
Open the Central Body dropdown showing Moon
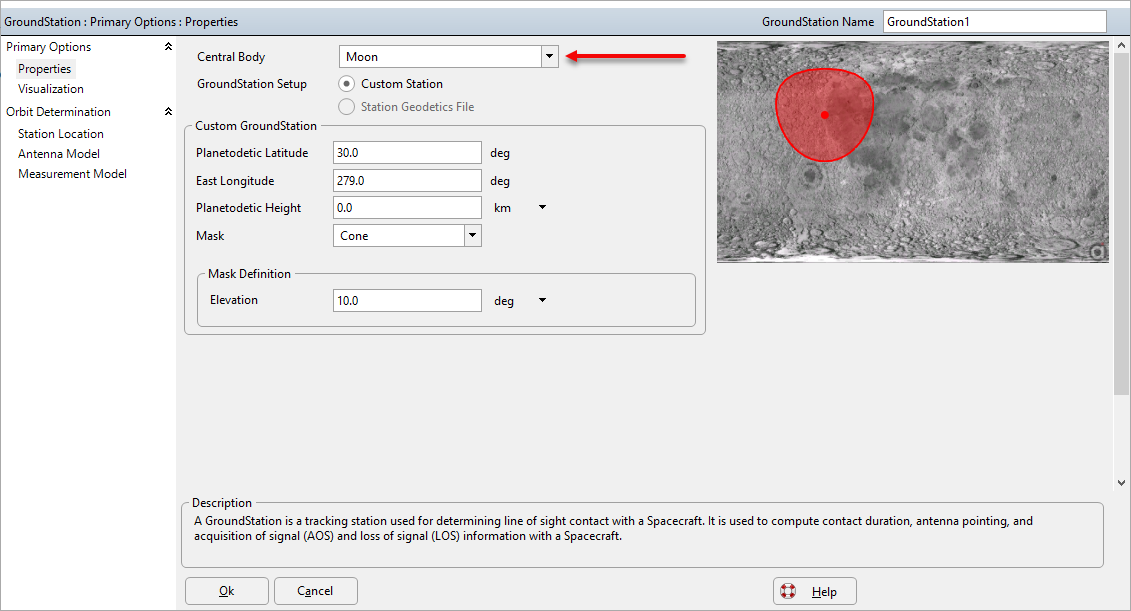point(549,56)
